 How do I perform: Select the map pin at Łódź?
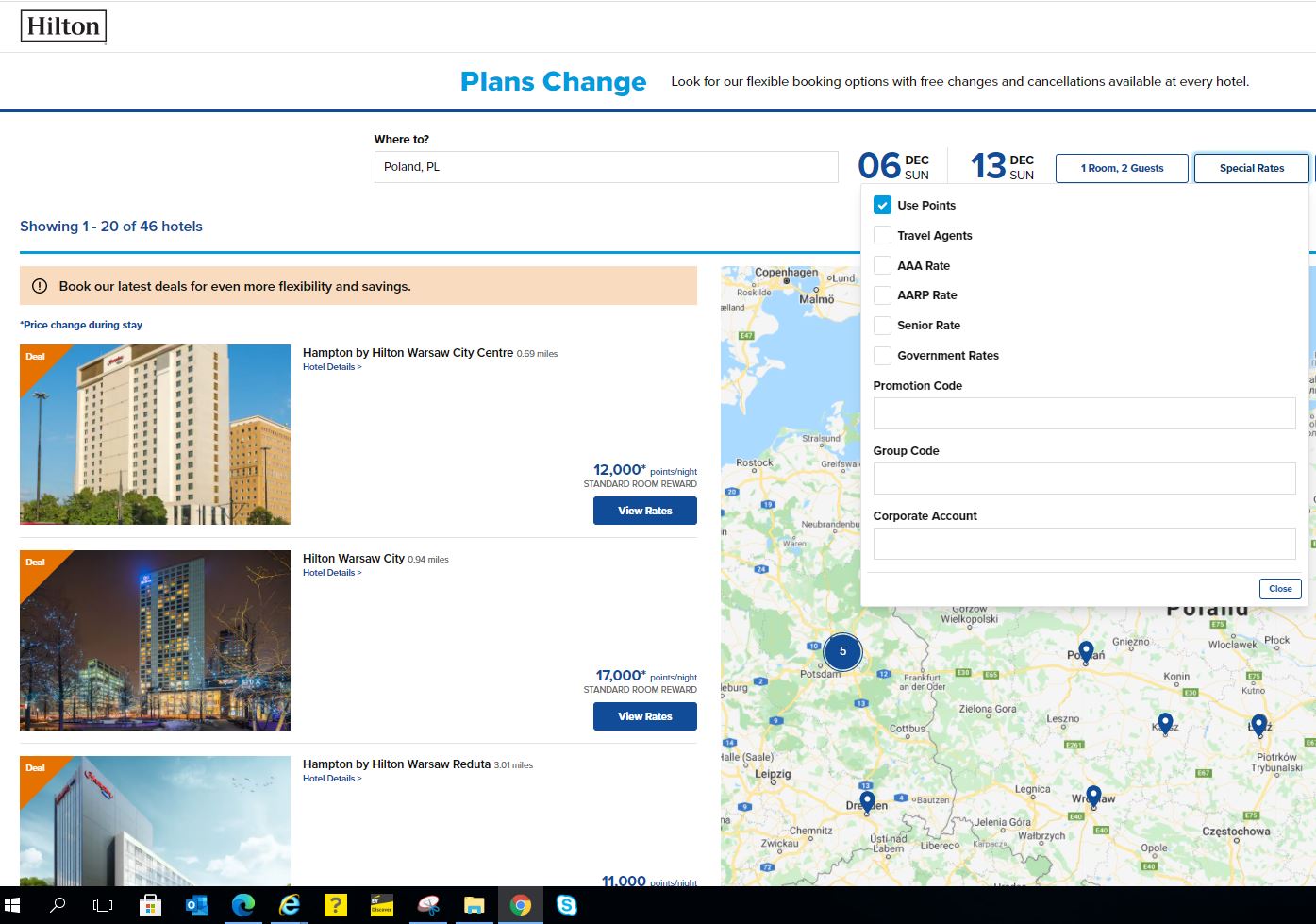point(1258,725)
